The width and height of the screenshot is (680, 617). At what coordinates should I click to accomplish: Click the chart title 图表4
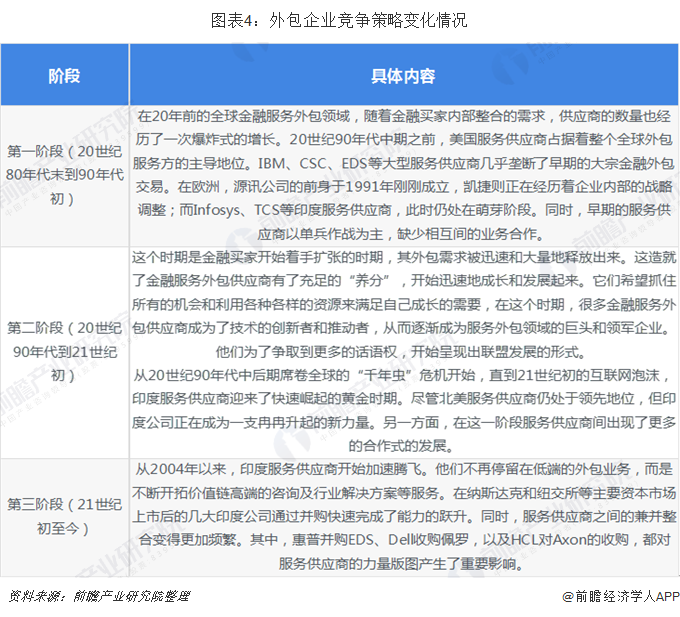click(339, 19)
